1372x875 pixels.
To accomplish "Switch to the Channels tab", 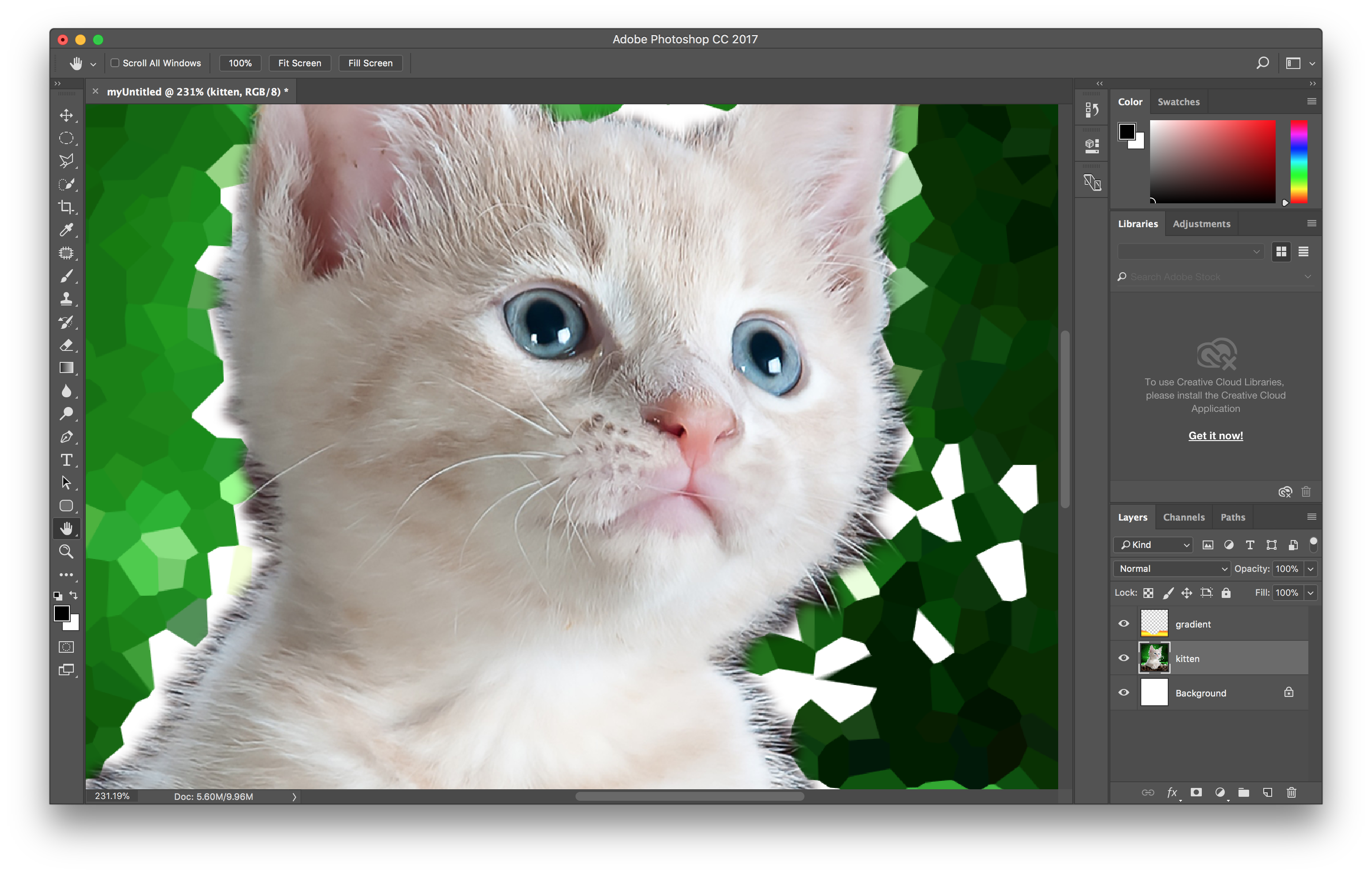I will click(x=1183, y=517).
